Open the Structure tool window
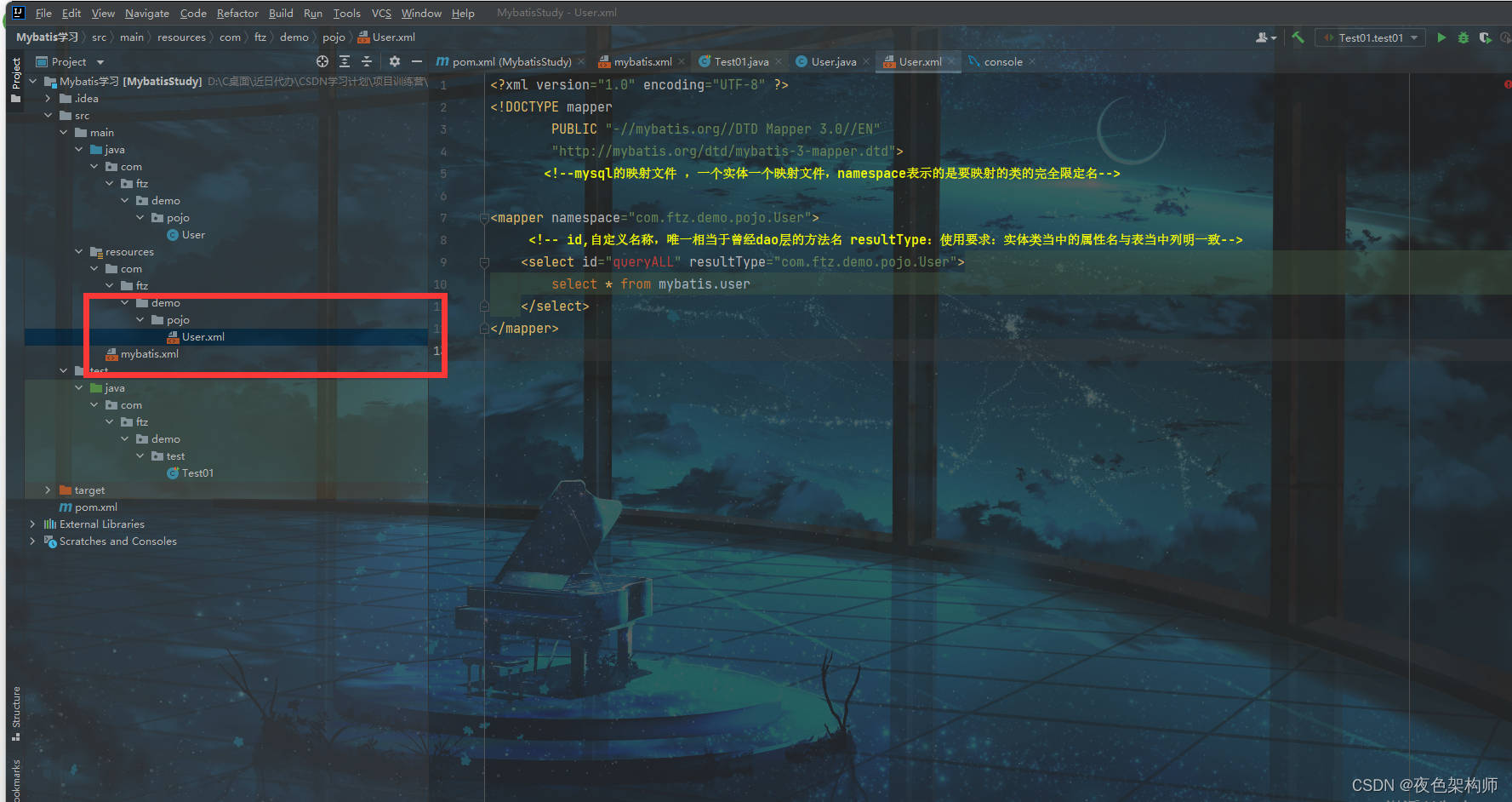This screenshot has width=1512, height=802. tap(16, 713)
